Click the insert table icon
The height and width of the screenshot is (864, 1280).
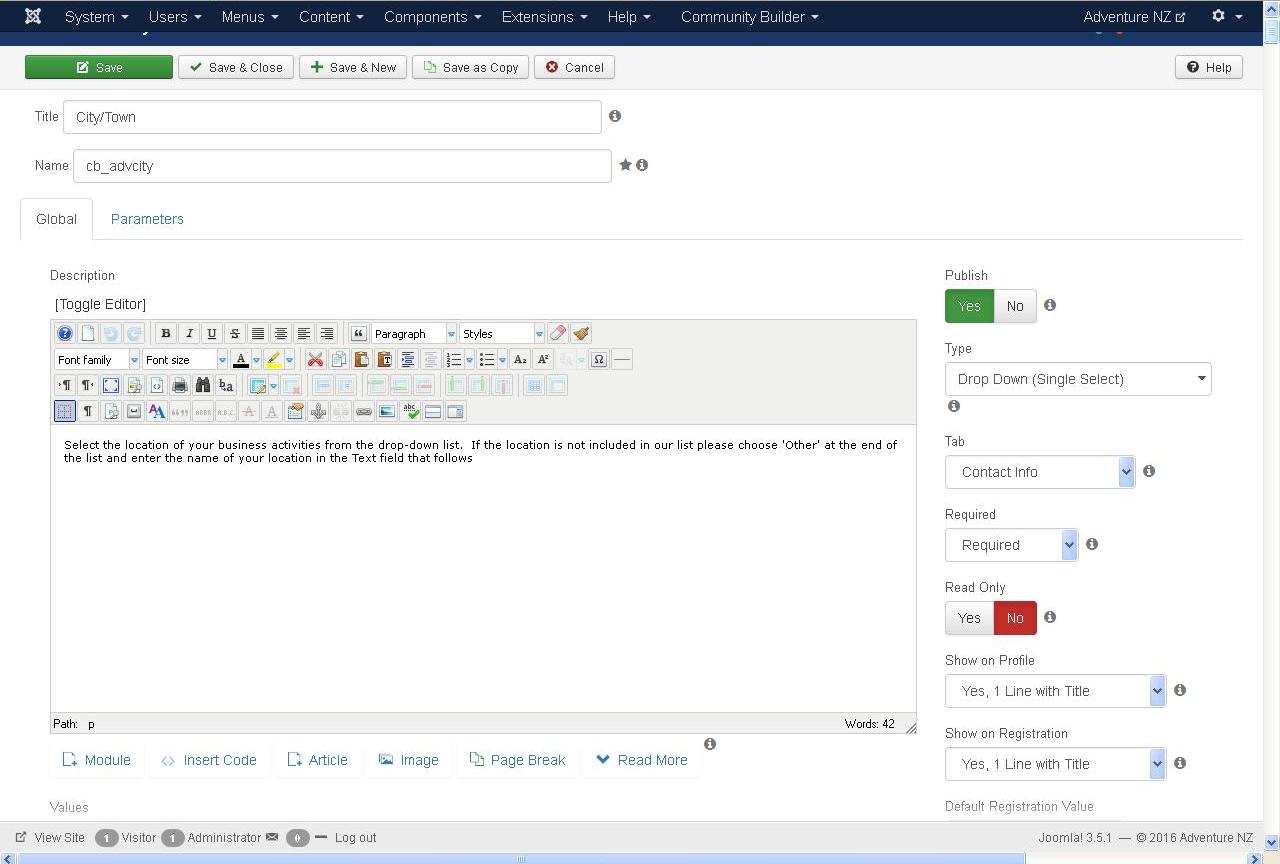pos(258,385)
